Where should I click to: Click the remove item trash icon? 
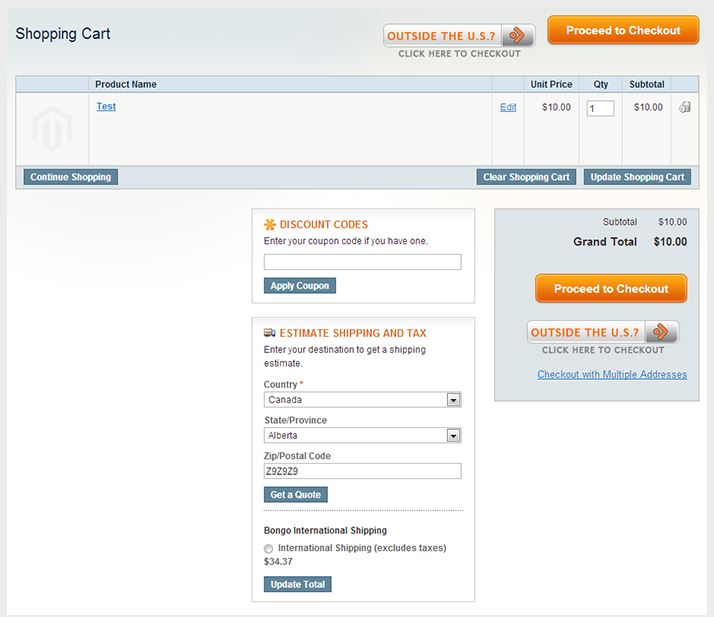(x=685, y=107)
